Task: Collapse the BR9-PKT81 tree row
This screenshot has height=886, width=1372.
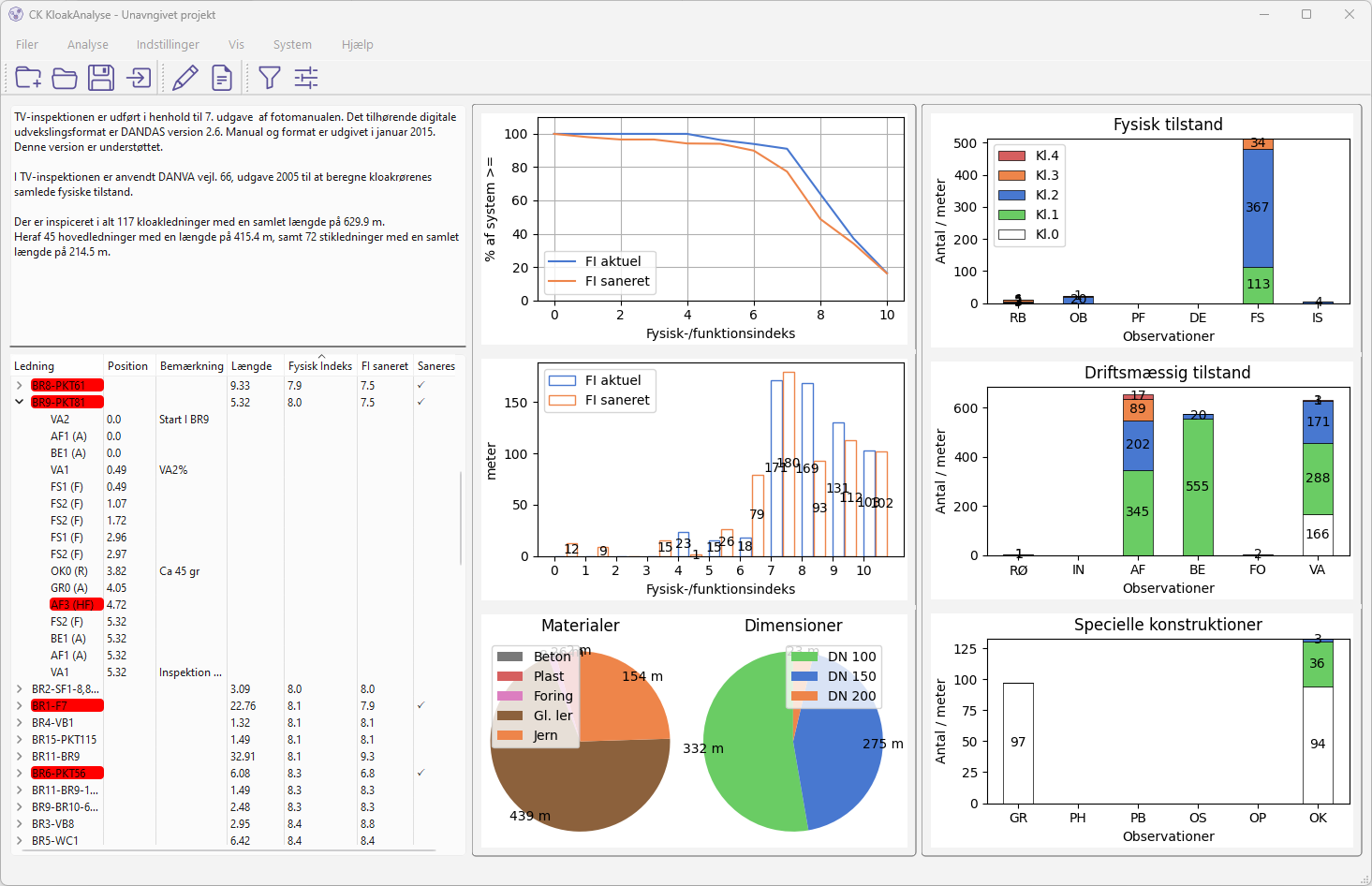Action: 20,402
